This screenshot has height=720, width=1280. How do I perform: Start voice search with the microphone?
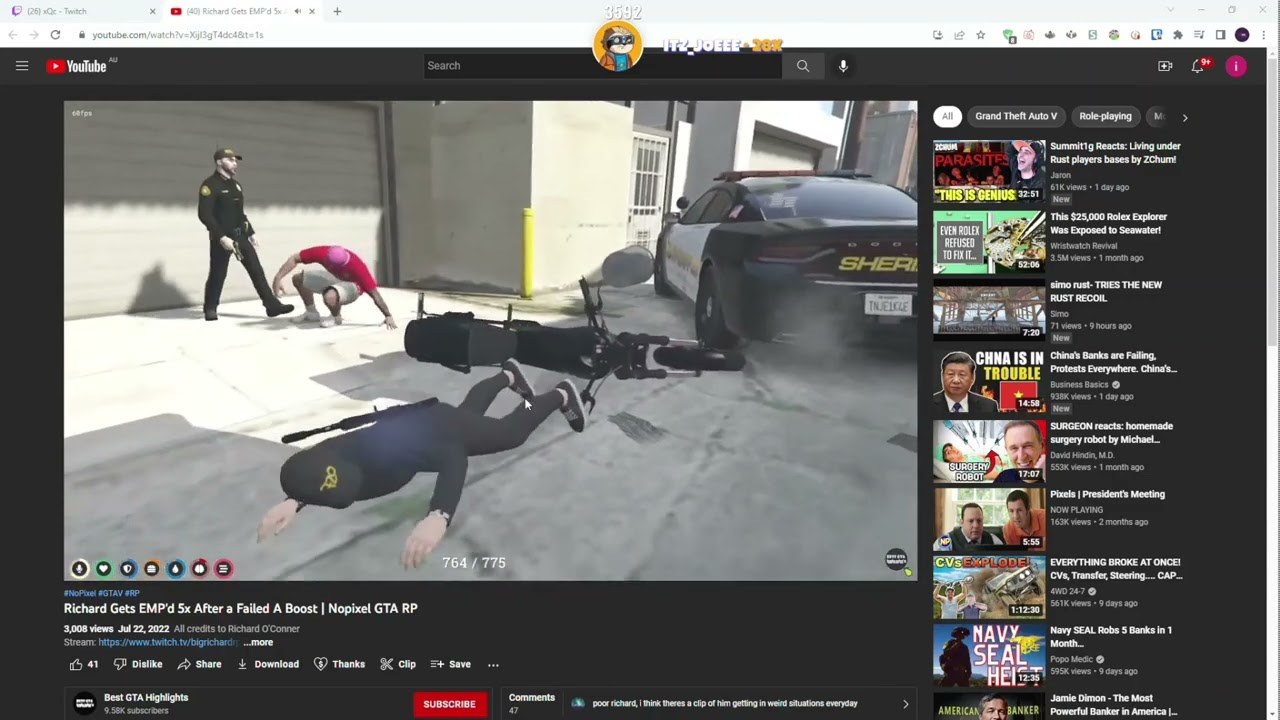[843, 66]
